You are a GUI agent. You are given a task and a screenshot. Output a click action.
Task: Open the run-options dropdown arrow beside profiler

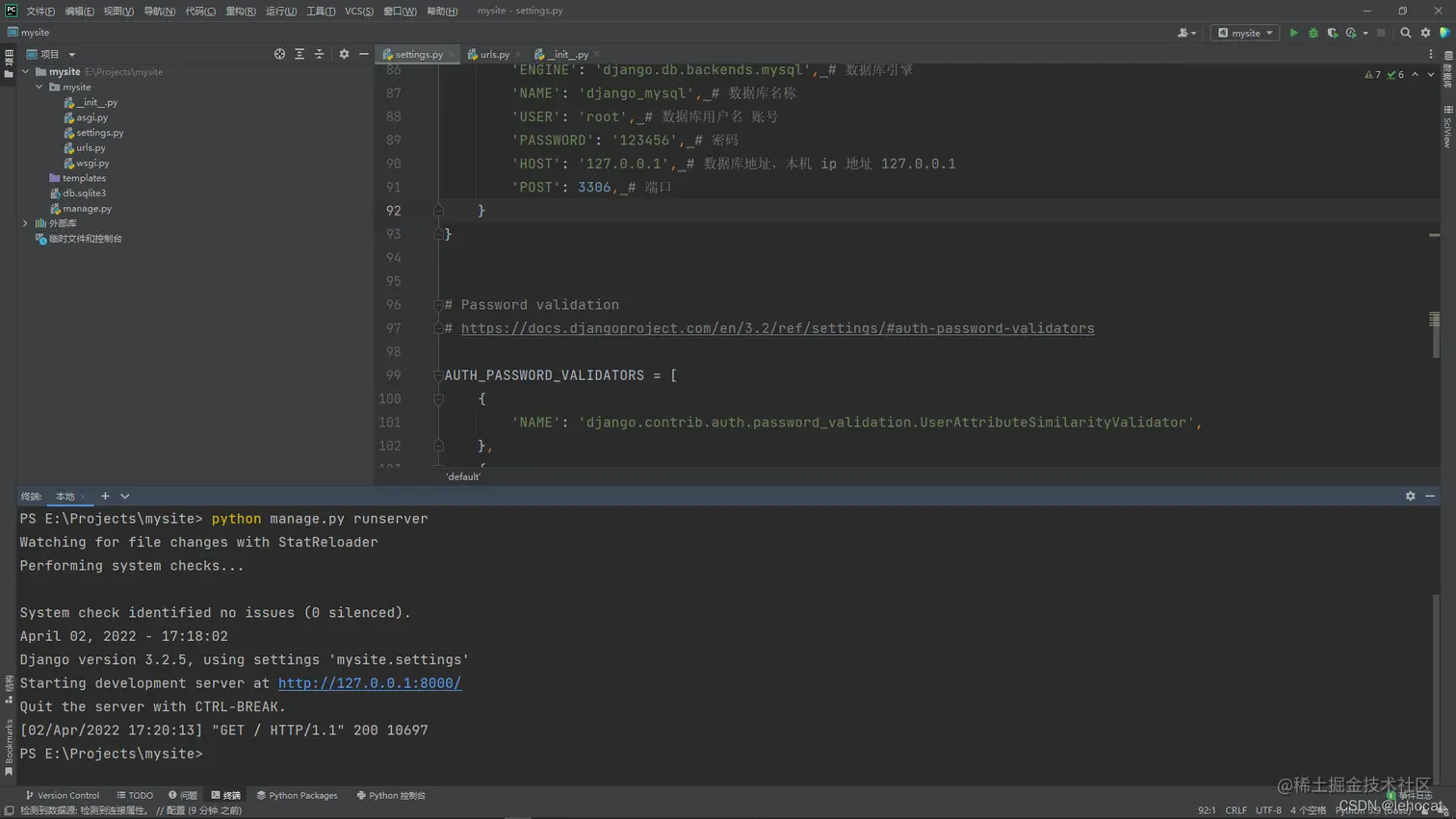point(1365,33)
